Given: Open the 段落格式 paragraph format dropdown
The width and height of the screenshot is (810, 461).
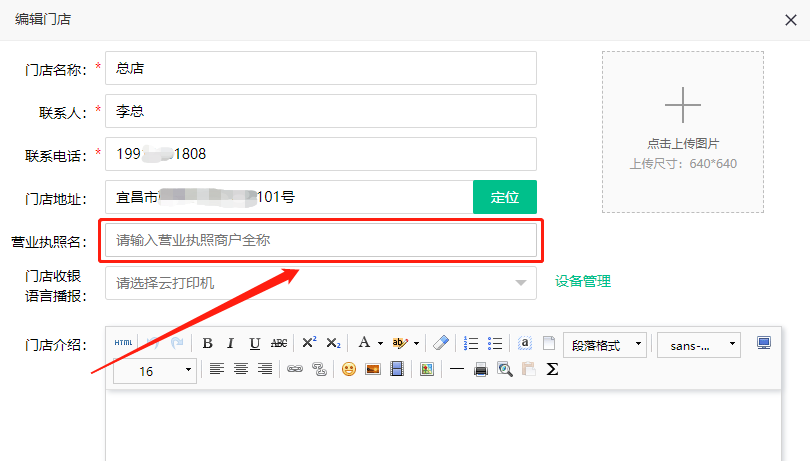Looking at the screenshot, I should click(x=605, y=345).
